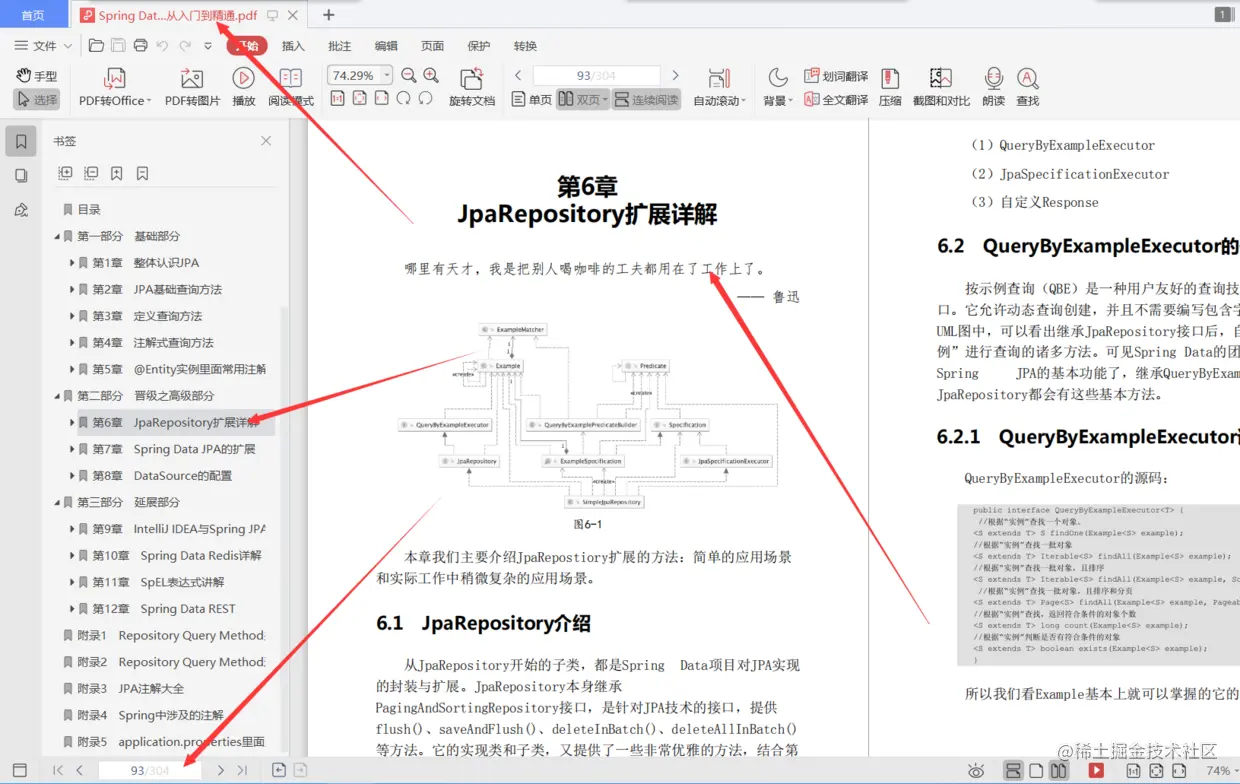Close the 书签 bookmark panel
This screenshot has width=1240, height=784.
pos(266,141)
